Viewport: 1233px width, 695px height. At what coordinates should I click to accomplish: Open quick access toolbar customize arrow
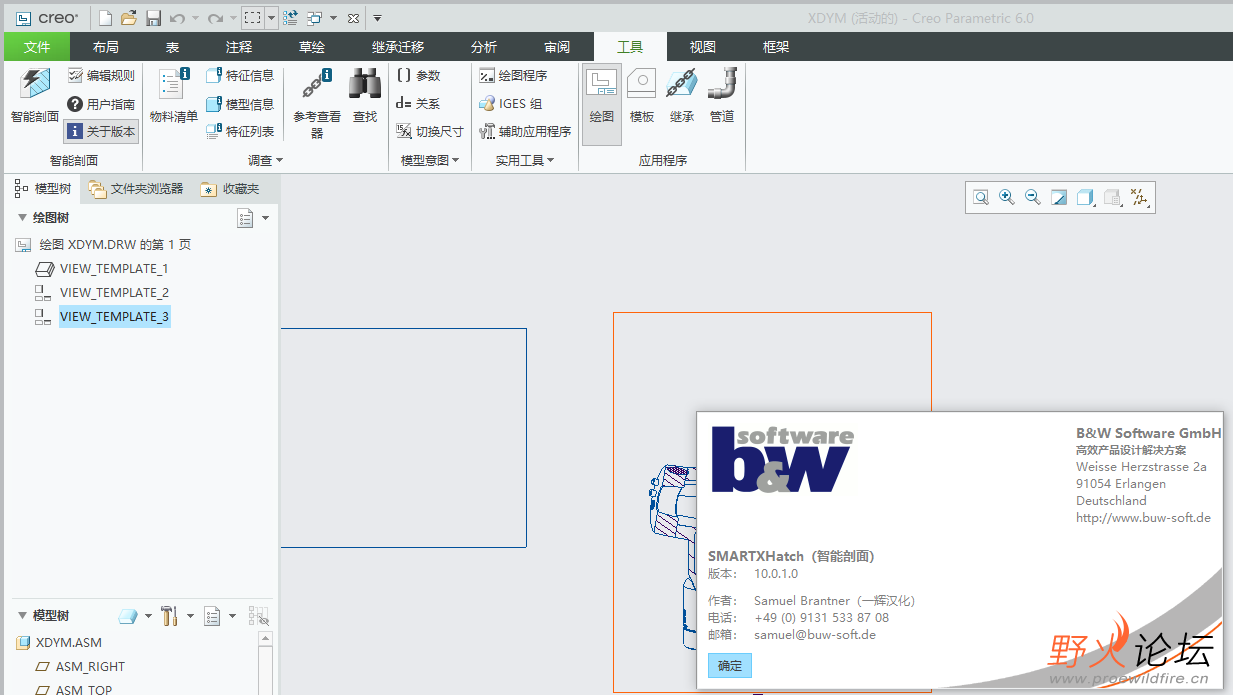pyautogui.click(x=378, y=18)
